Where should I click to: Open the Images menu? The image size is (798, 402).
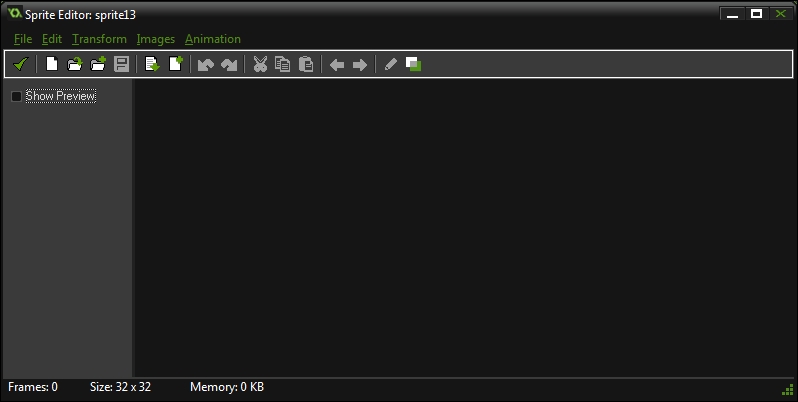click(156, 39)
